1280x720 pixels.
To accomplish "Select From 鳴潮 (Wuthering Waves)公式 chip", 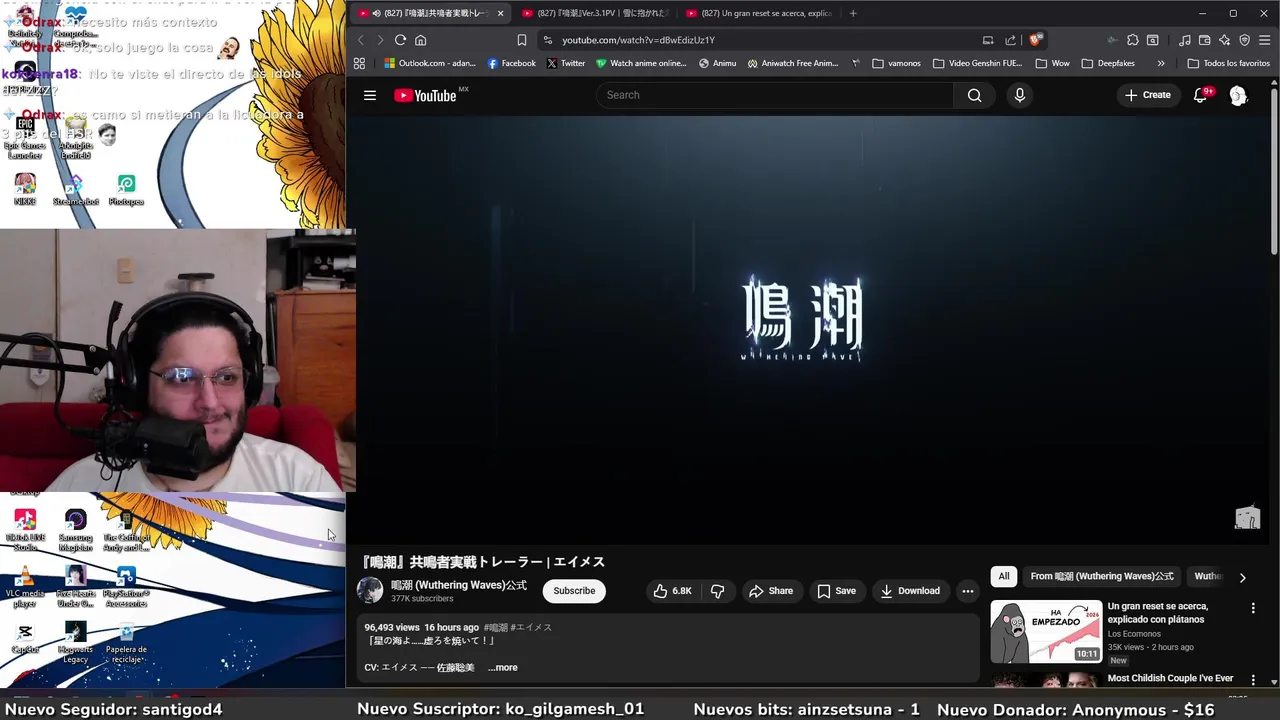I will pyautogui.click(x=1102, y=576).
